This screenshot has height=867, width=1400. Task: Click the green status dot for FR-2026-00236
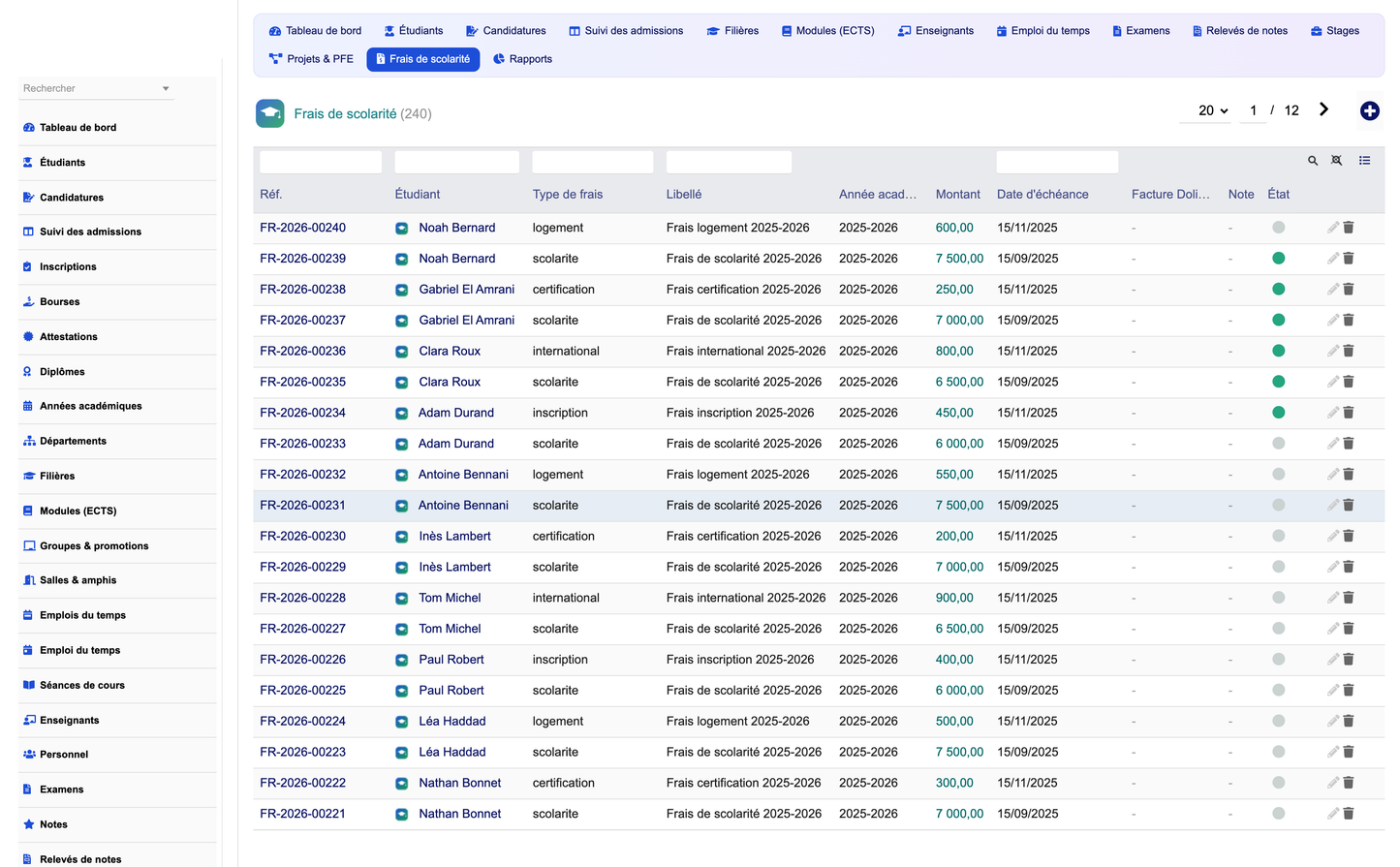[x=1278, y=351]
